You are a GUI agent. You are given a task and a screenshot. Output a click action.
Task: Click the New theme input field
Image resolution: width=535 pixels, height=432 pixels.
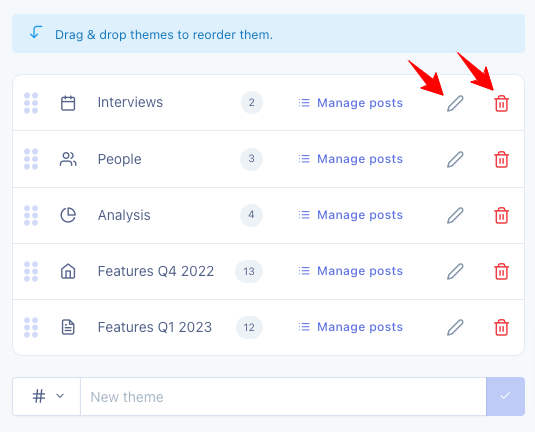click(x=283, y=397)
